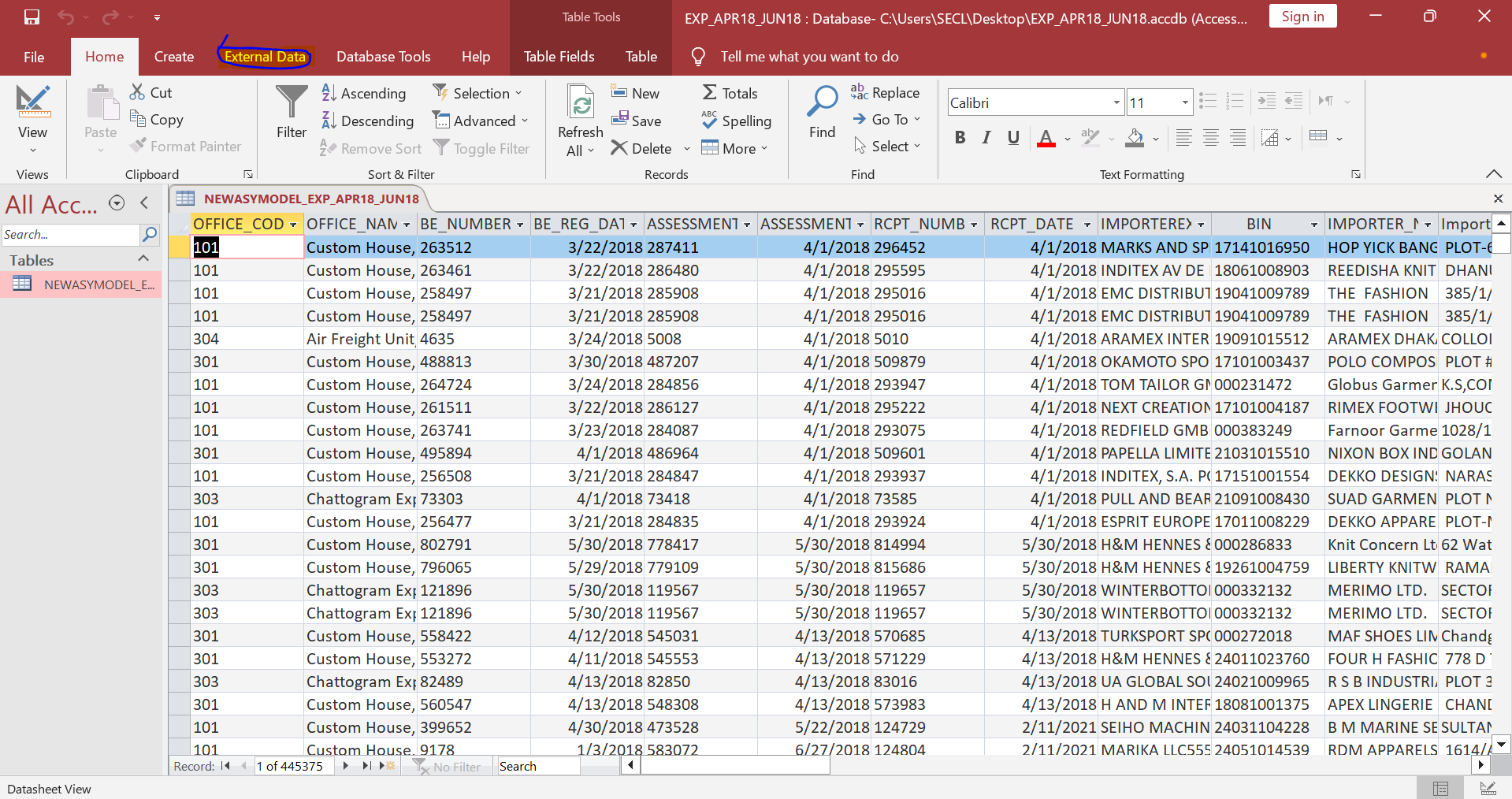Click the Save icon in quick access toolbar
Screen dimensions: 1512x799
(32, 17)
